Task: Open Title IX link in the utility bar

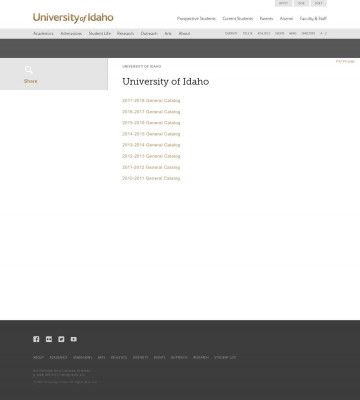Action: [x=247, y=34]
